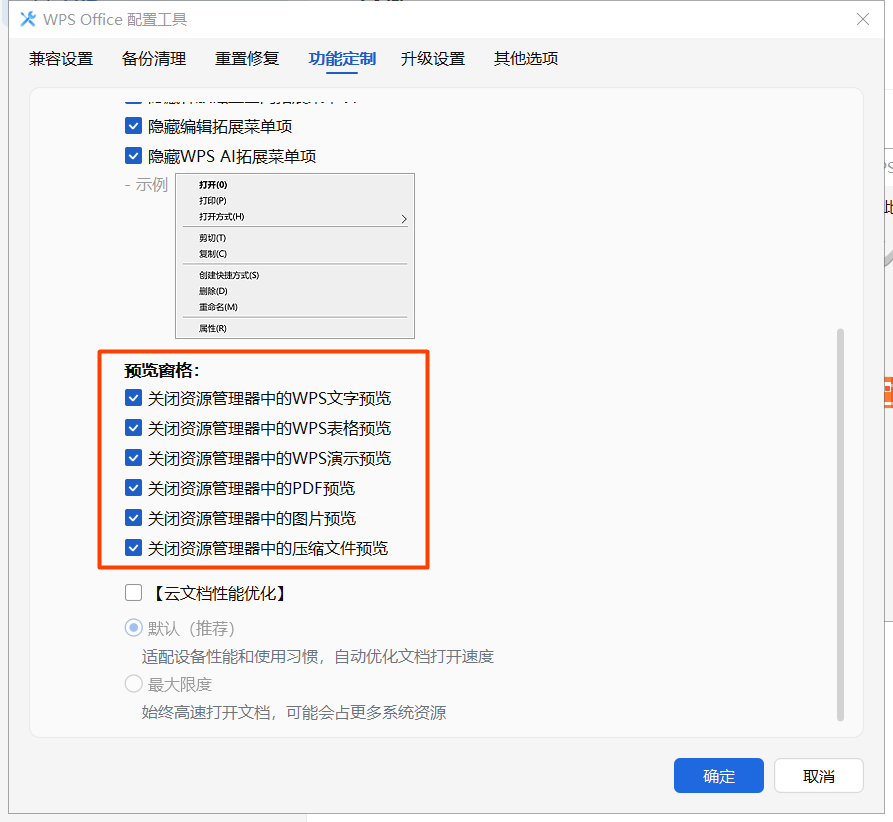This screenshot has width=893, height=822.
Task: Disable 关闭资源管理器中的压缩文件预览
Action: 133,548
